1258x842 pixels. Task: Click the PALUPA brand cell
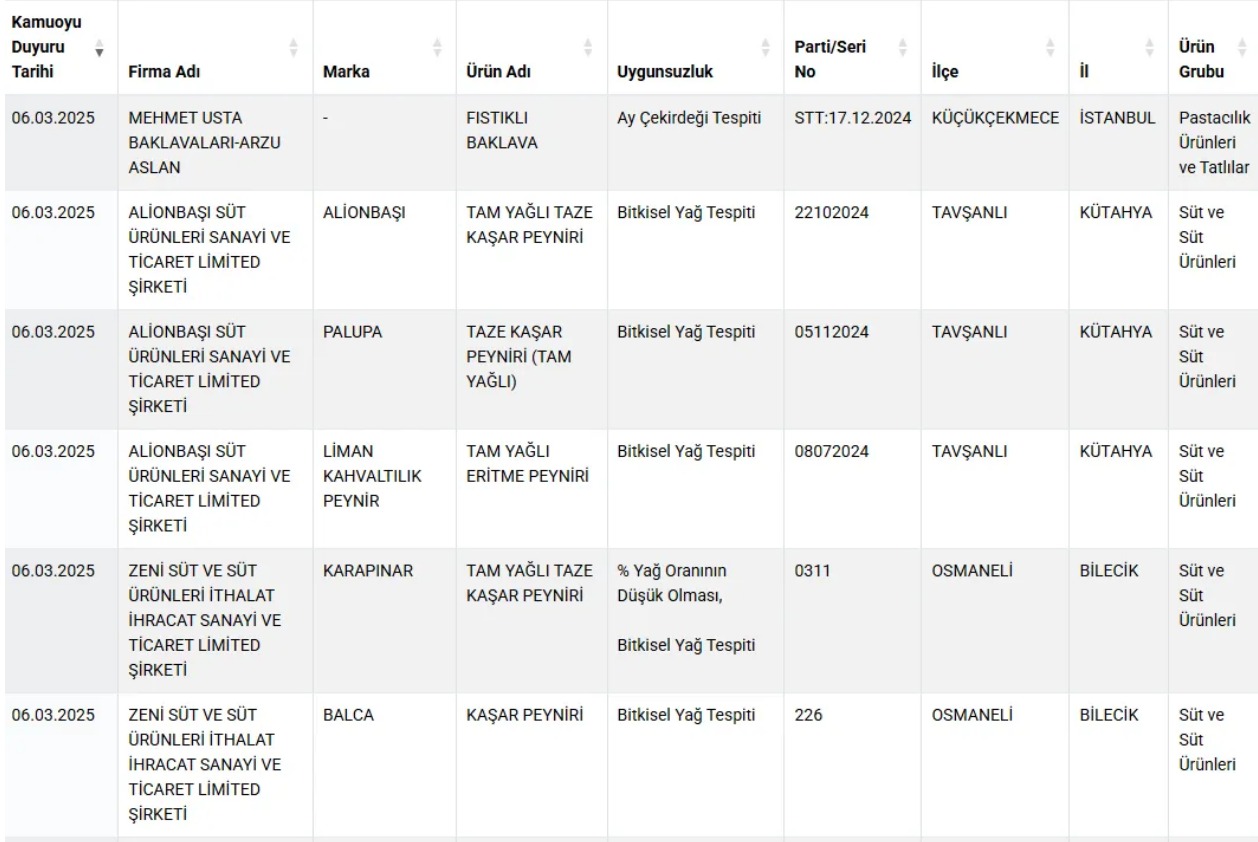point(385,369)
